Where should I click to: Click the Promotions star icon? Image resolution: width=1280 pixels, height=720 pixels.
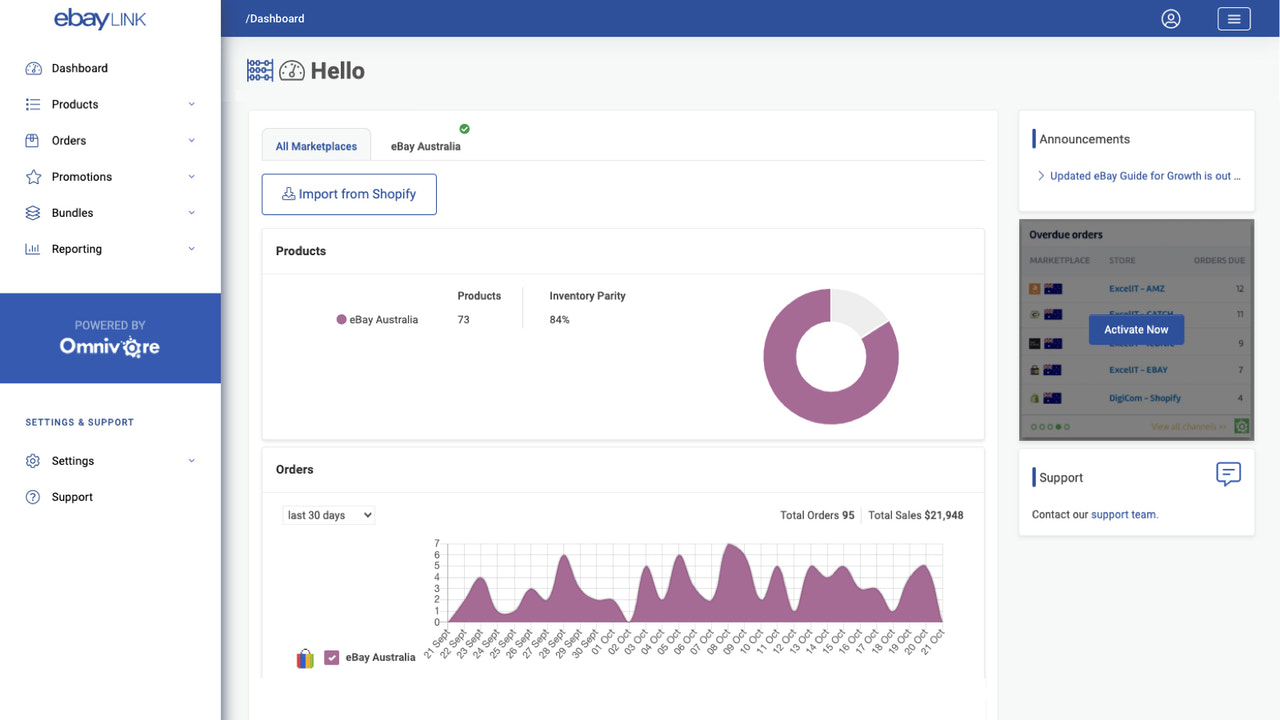pos(33,176)
